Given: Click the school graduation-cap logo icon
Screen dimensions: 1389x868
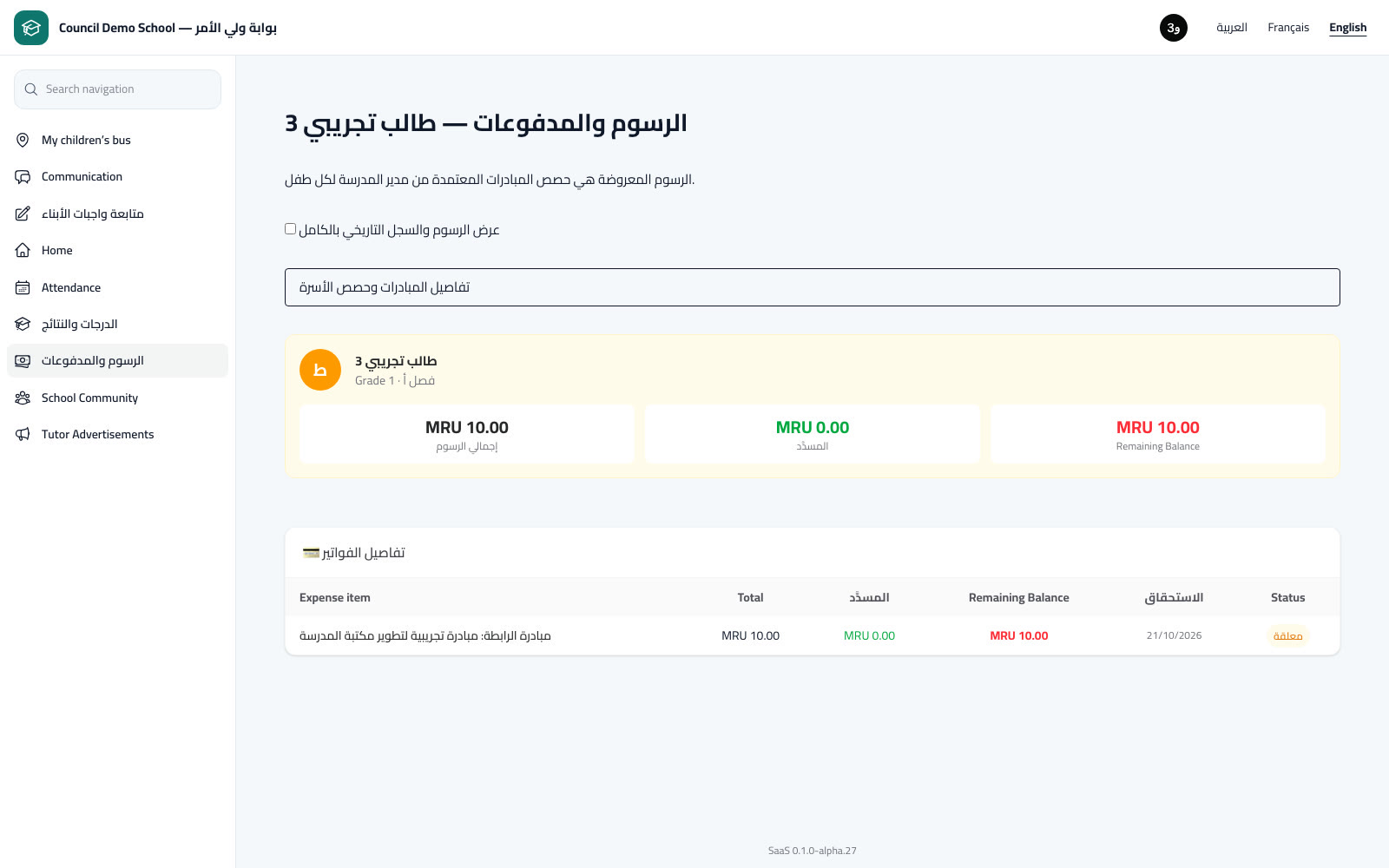Looking at the screenshot, I should (x=31, y=28).
